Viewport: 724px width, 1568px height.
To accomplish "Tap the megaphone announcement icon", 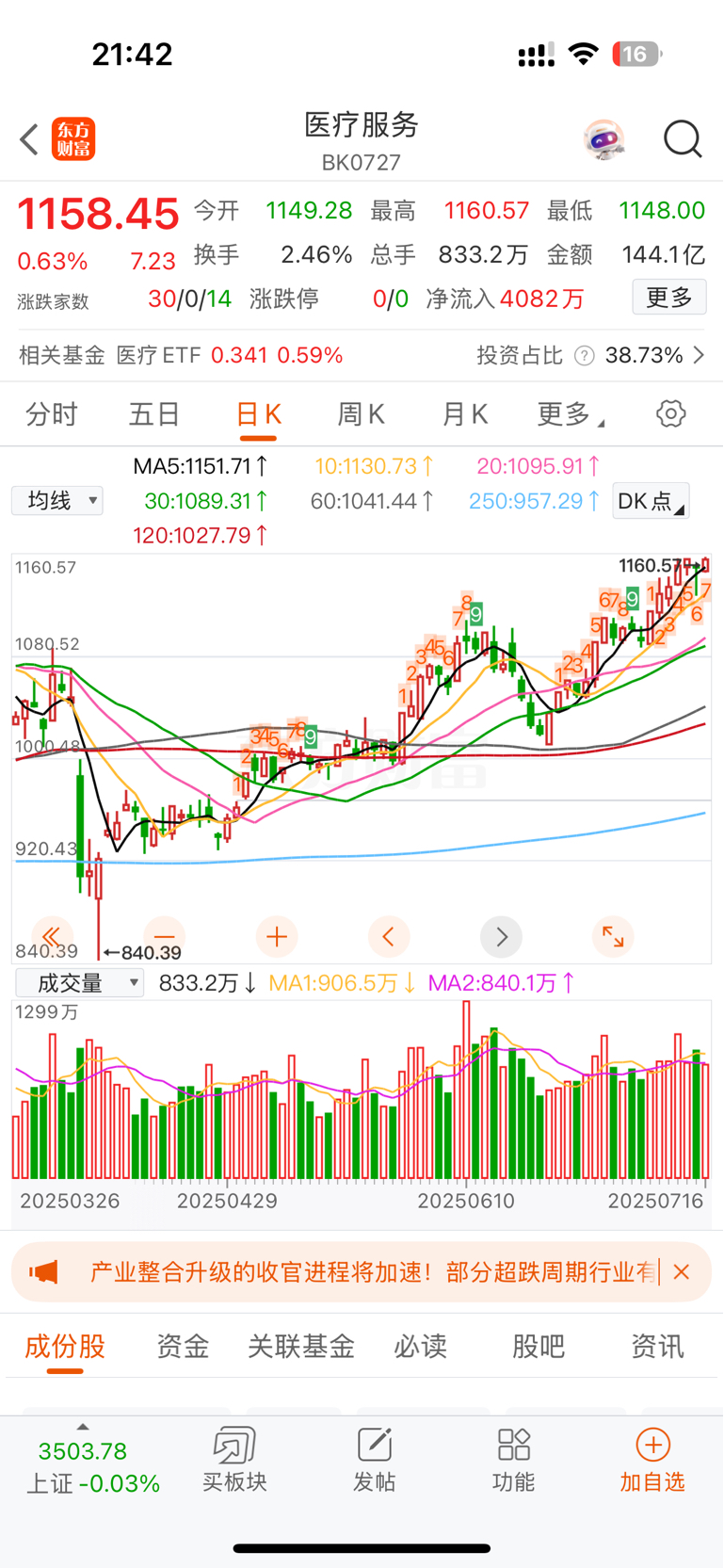I will click(43, 1272).
